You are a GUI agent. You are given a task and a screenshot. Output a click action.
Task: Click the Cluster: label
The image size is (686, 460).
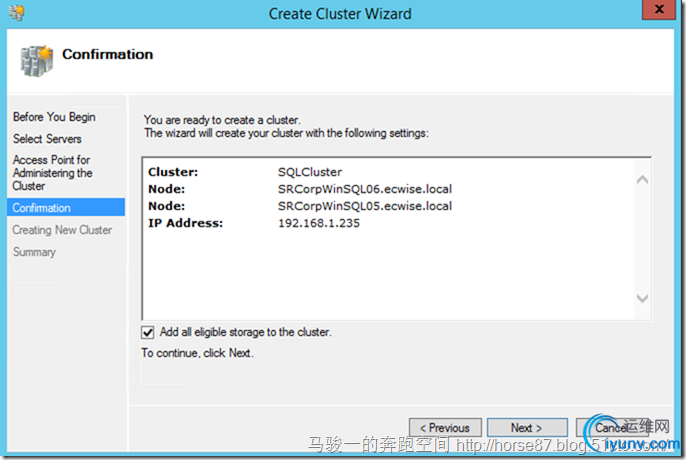(x=173, y=172)
